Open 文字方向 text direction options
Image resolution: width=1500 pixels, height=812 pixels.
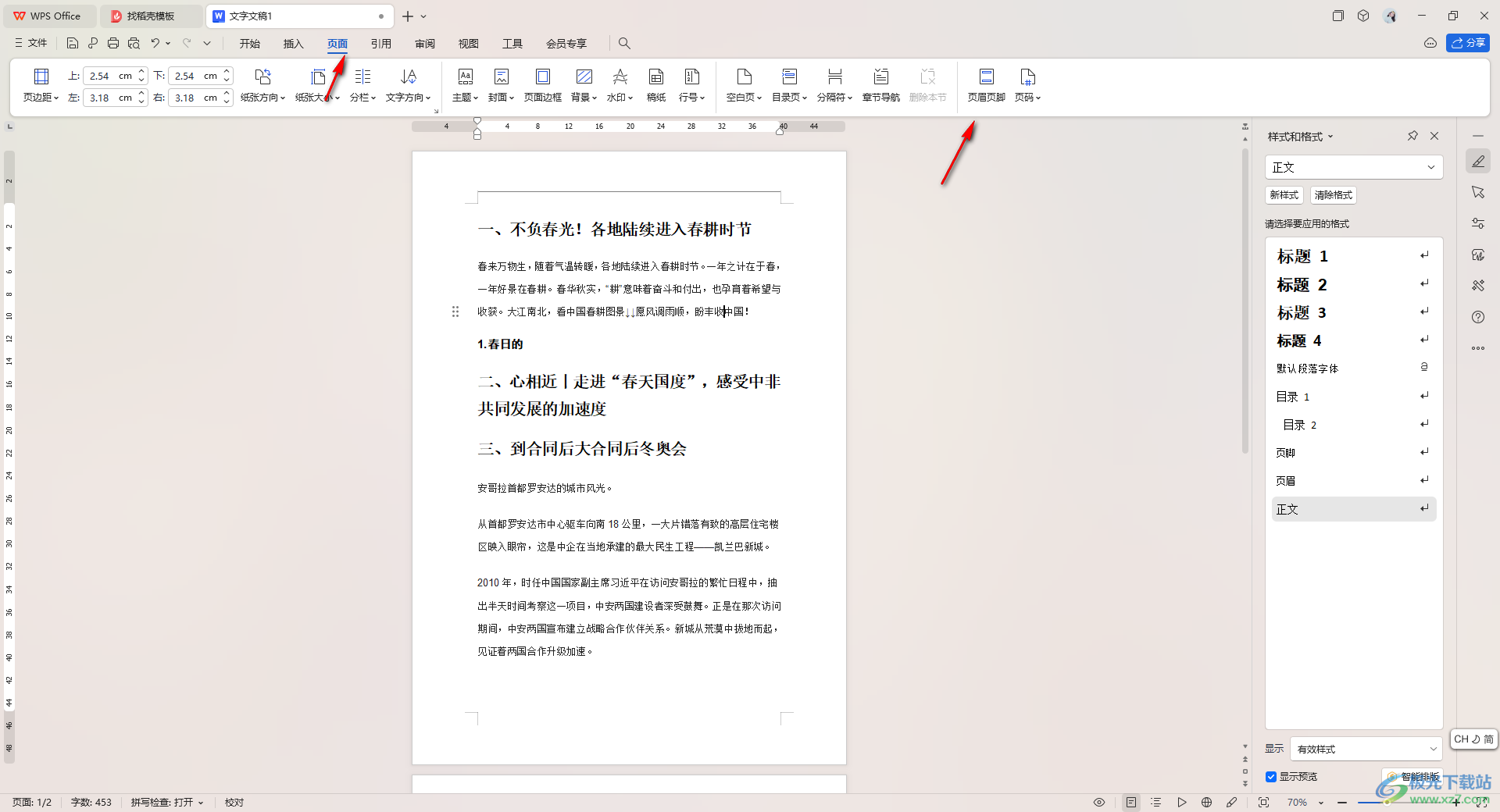click(x=408, y=85)
